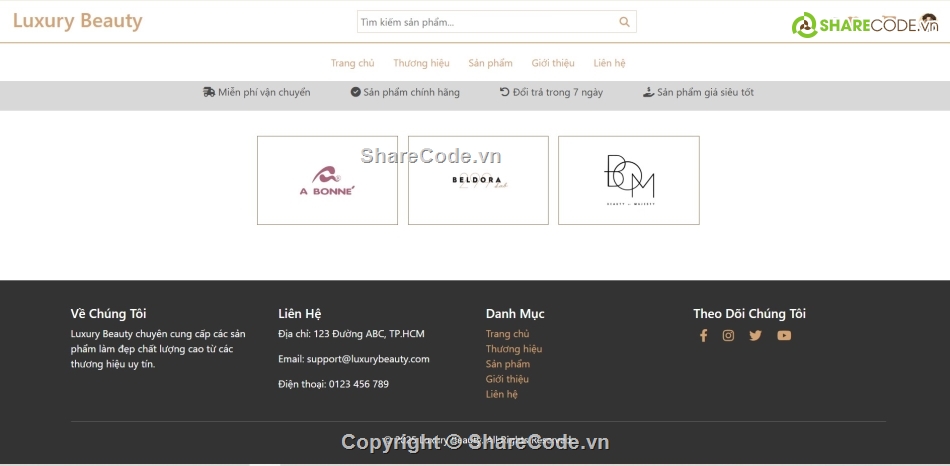This screenshot has width=950, height=466.
Task: Click text 'Sản phẩm giá siêu tốt'
Action: click(x=706, y=92)
